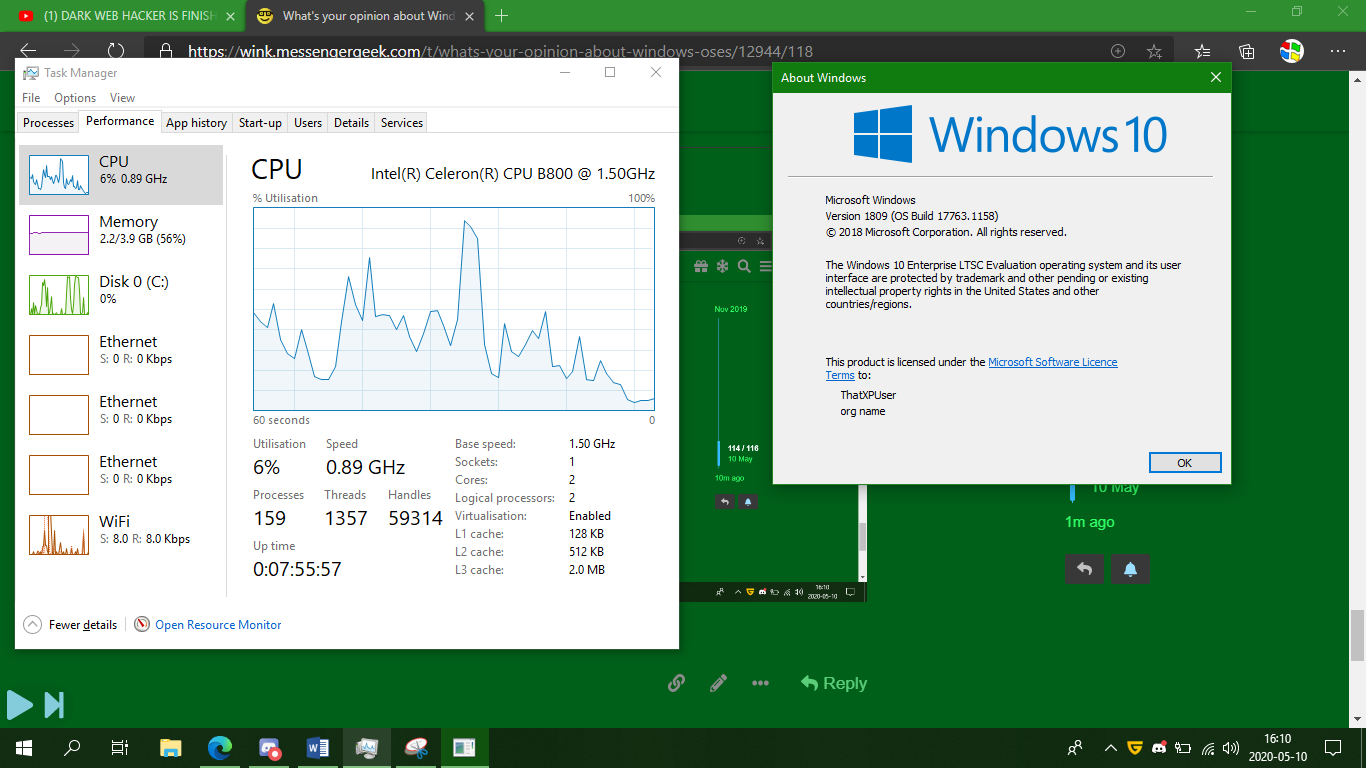Open the browser Favorites list icon
The image size is (1366, 768).
point(1203,51)
